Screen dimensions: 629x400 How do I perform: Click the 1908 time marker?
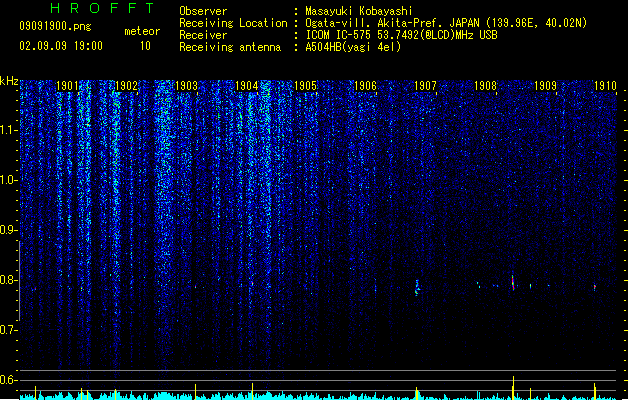point(485,86)
